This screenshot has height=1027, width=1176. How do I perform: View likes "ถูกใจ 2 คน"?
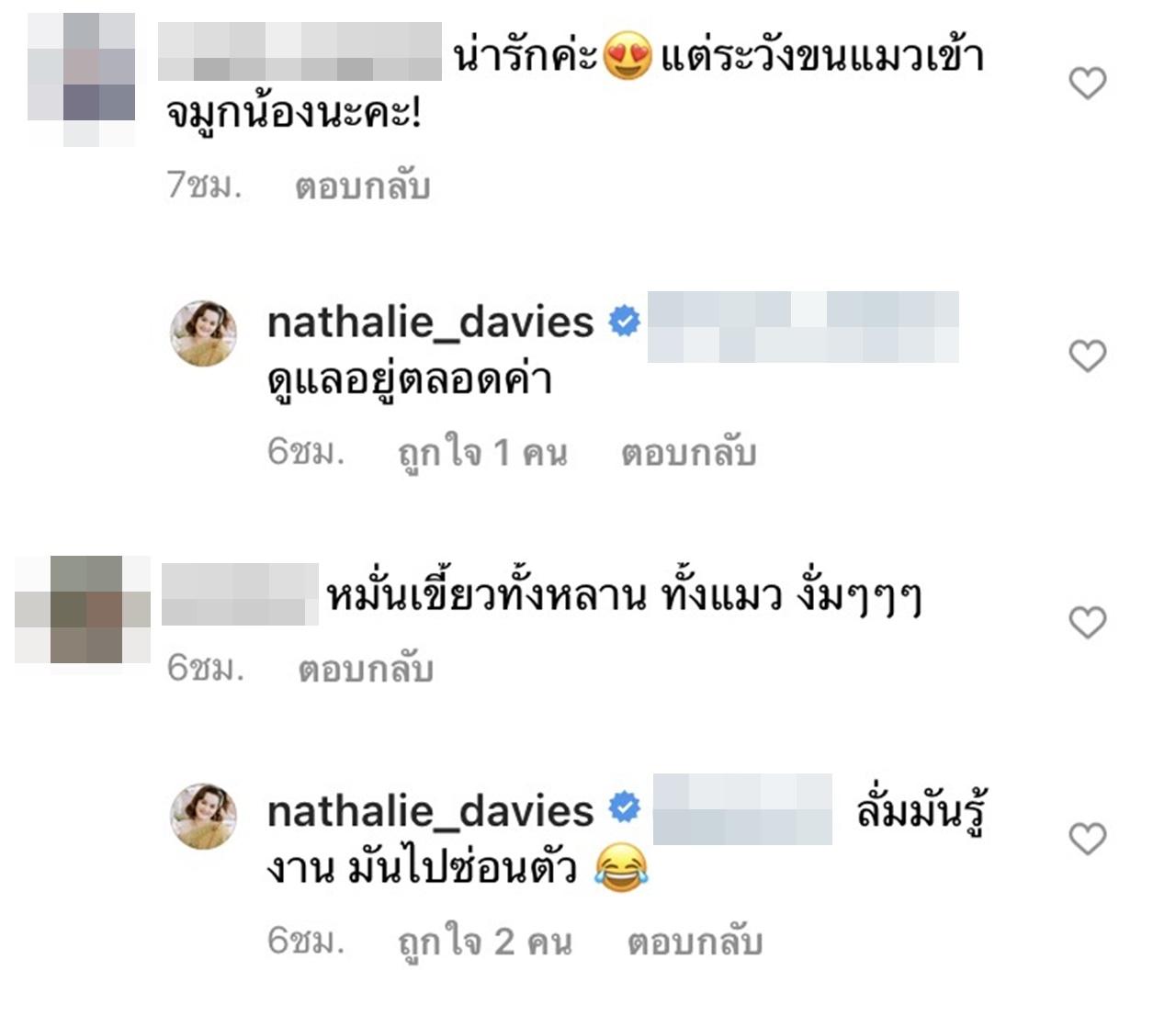(x=485, y=942)
